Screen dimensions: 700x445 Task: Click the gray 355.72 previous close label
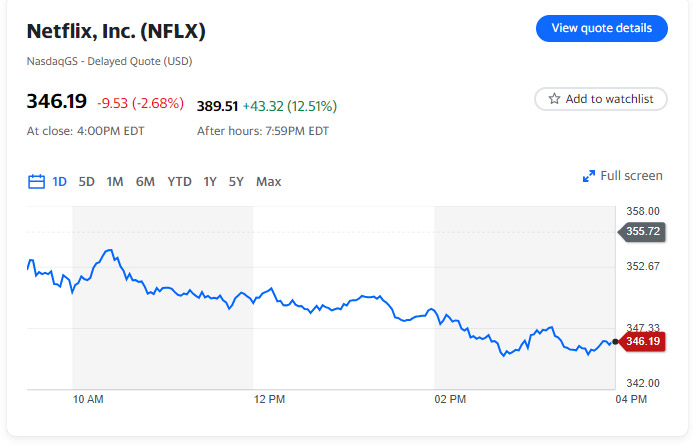point(643,231)
